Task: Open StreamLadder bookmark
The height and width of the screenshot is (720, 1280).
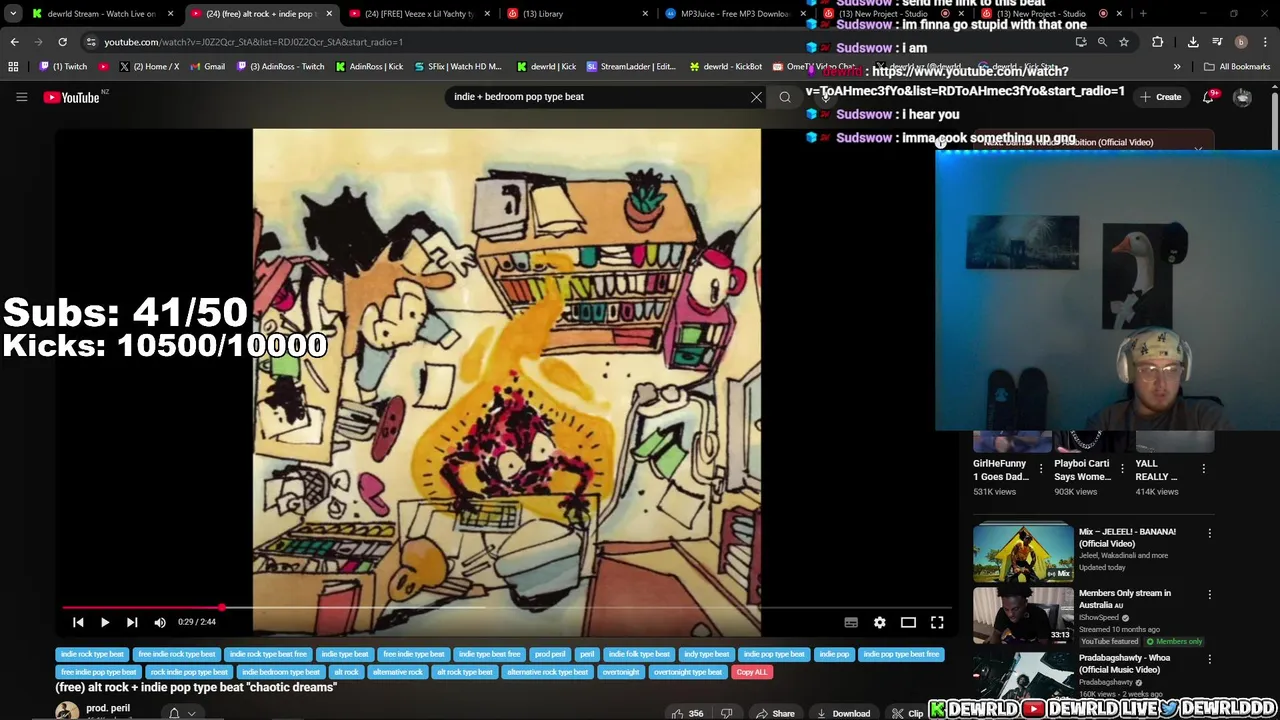Action: [x=631, y=67]
